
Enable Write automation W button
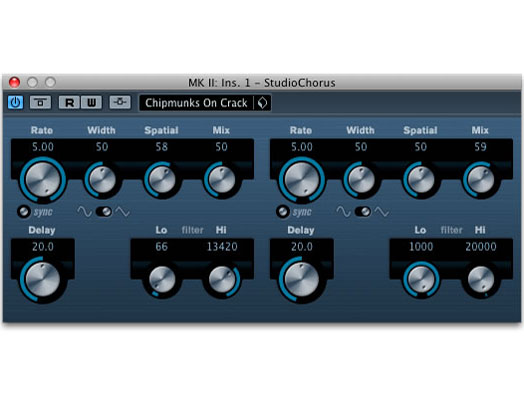click(x=91, y=102)
